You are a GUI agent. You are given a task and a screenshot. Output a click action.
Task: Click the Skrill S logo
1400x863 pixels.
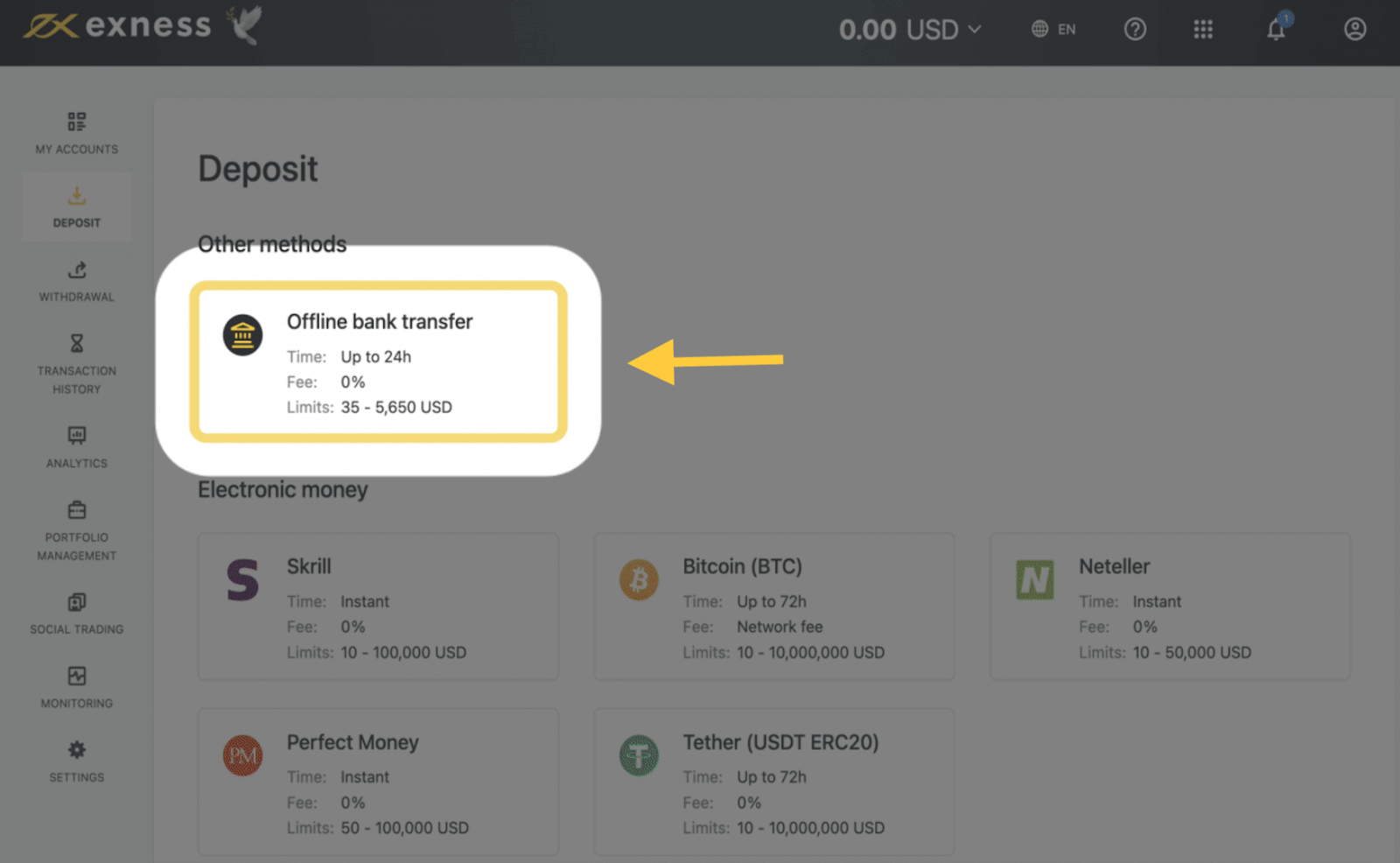click(242, 579)
